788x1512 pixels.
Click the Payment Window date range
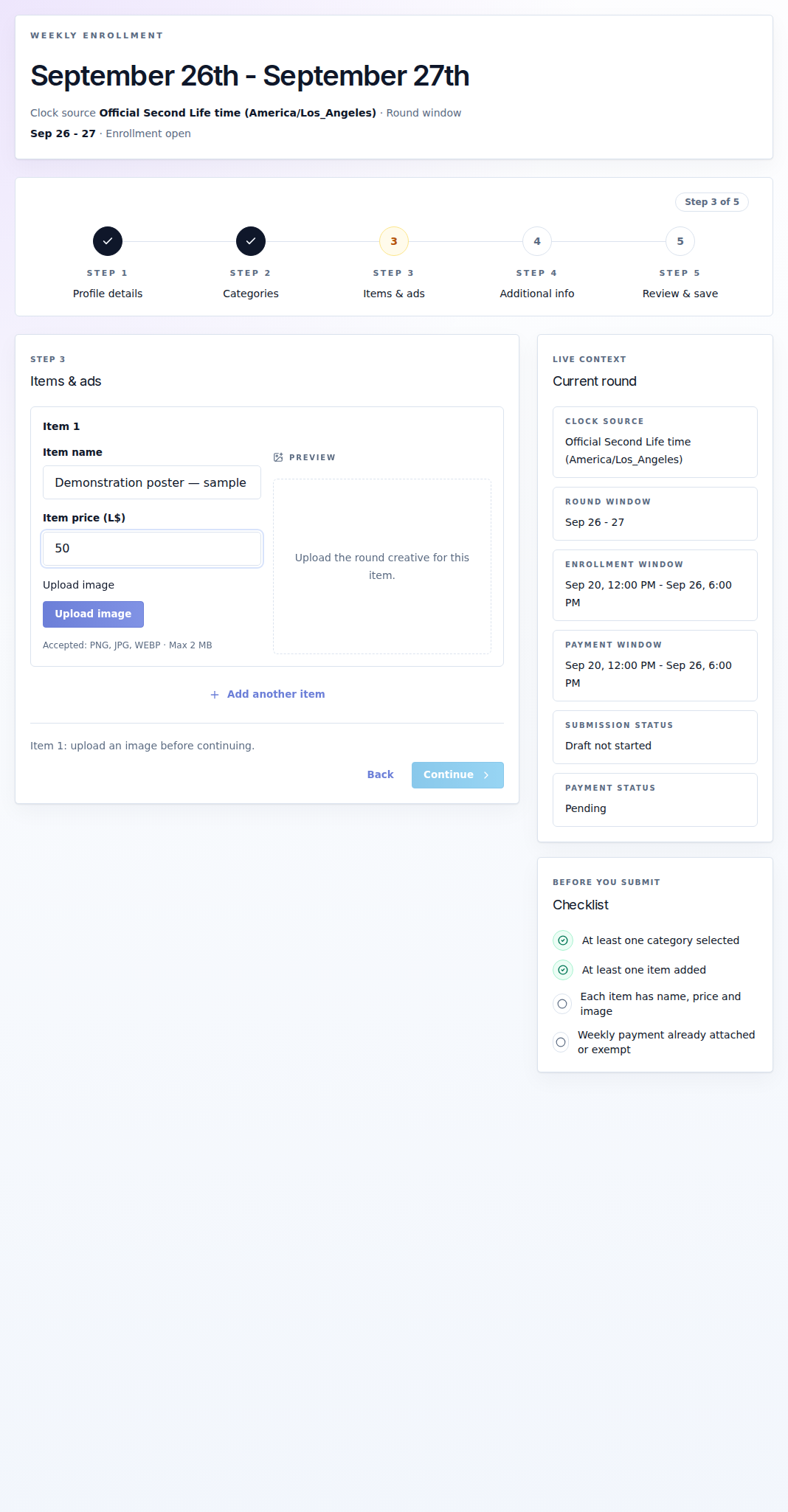point(649,674)
